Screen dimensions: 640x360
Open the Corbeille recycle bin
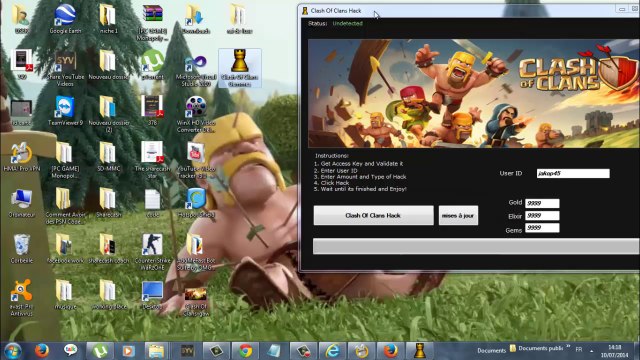(x=21, y=248)
